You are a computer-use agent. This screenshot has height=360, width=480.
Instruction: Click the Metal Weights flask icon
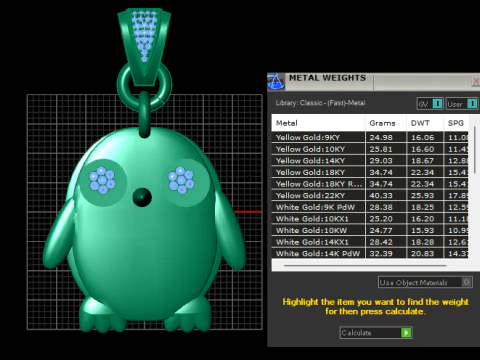point(276,82)
